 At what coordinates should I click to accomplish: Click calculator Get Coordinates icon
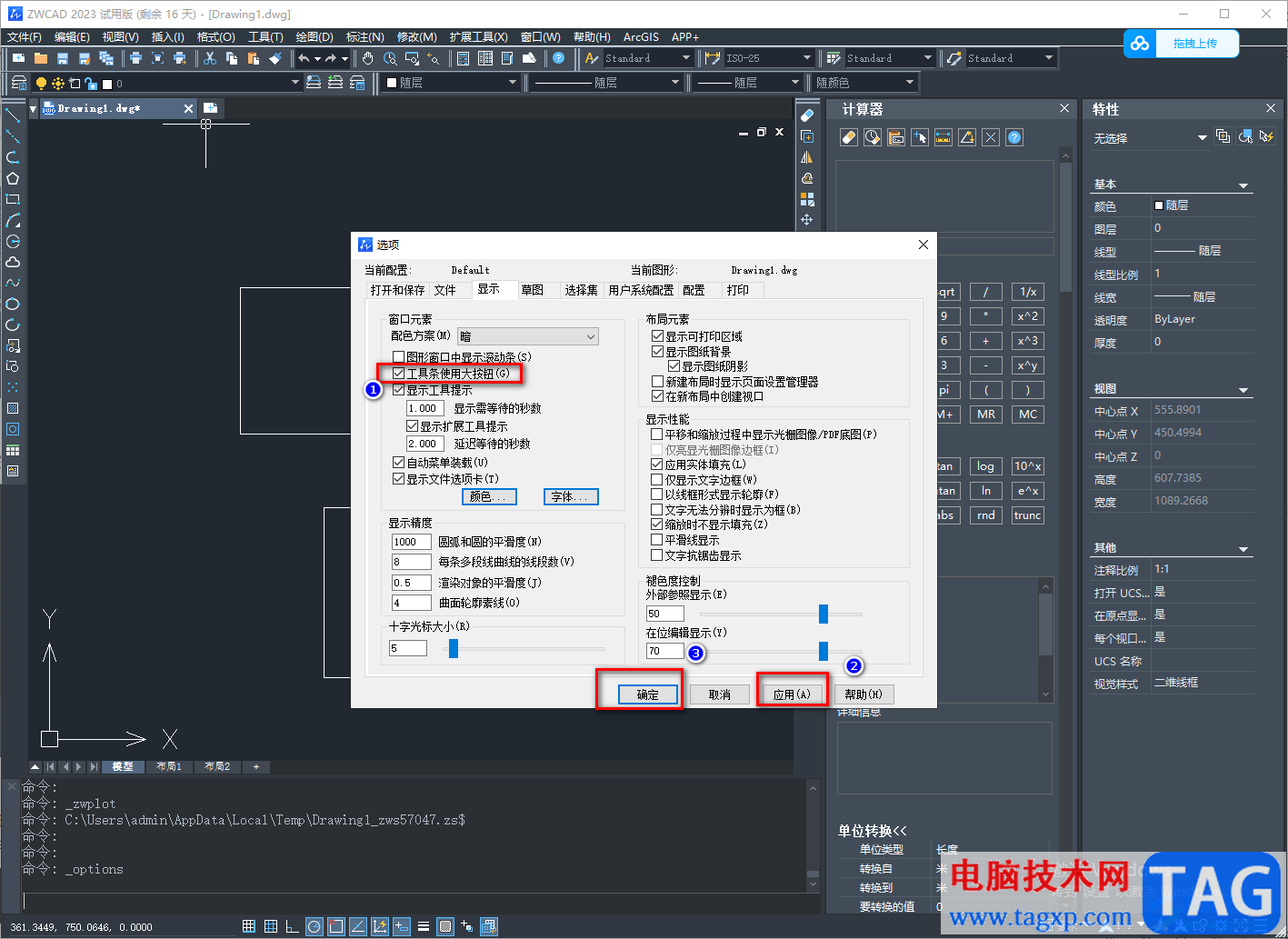pyautogui.click(x=920, y=137)
